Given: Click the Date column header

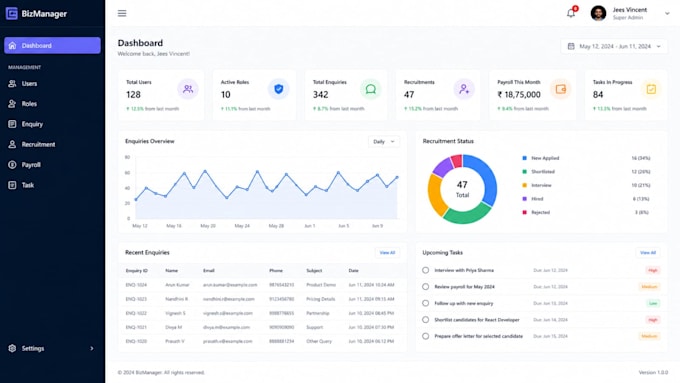Looking at the screenshot, I should coord(353,271).
